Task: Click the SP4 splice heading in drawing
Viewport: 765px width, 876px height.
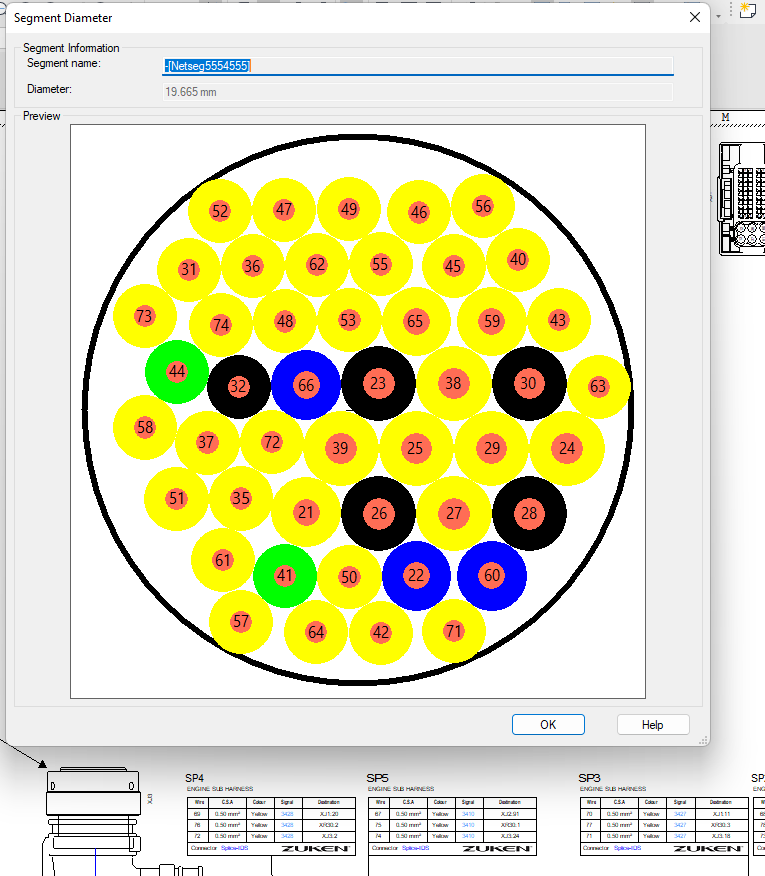Action: click(x=194, y=778)
